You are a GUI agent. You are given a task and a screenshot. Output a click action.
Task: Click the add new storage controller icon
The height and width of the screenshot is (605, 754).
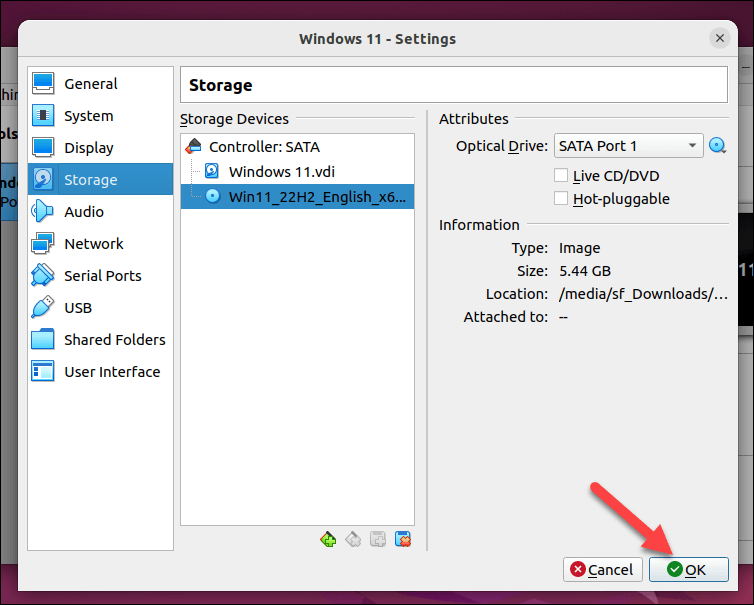click(327, 540)
